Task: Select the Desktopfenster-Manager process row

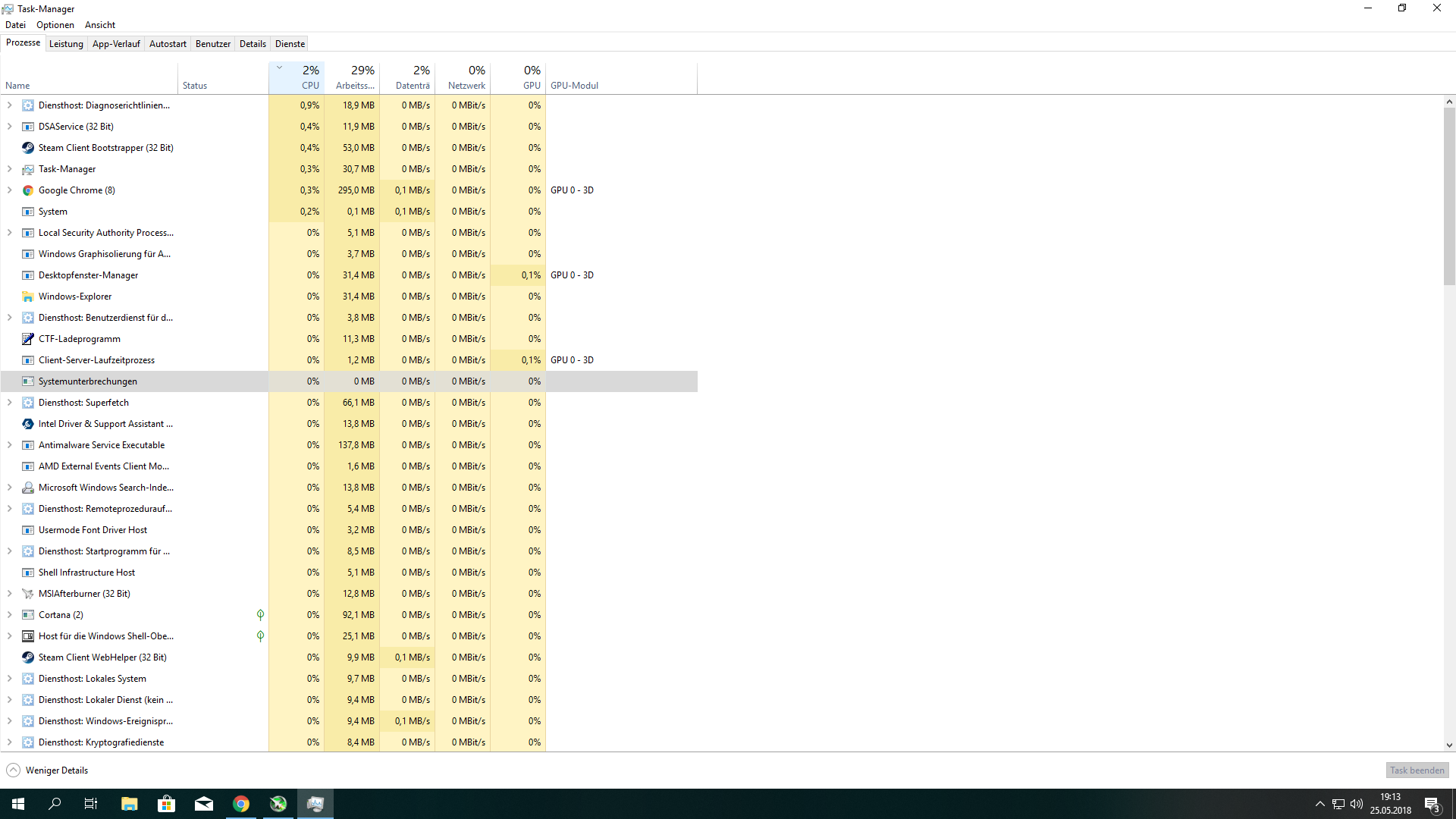Action: coord(89,275)
